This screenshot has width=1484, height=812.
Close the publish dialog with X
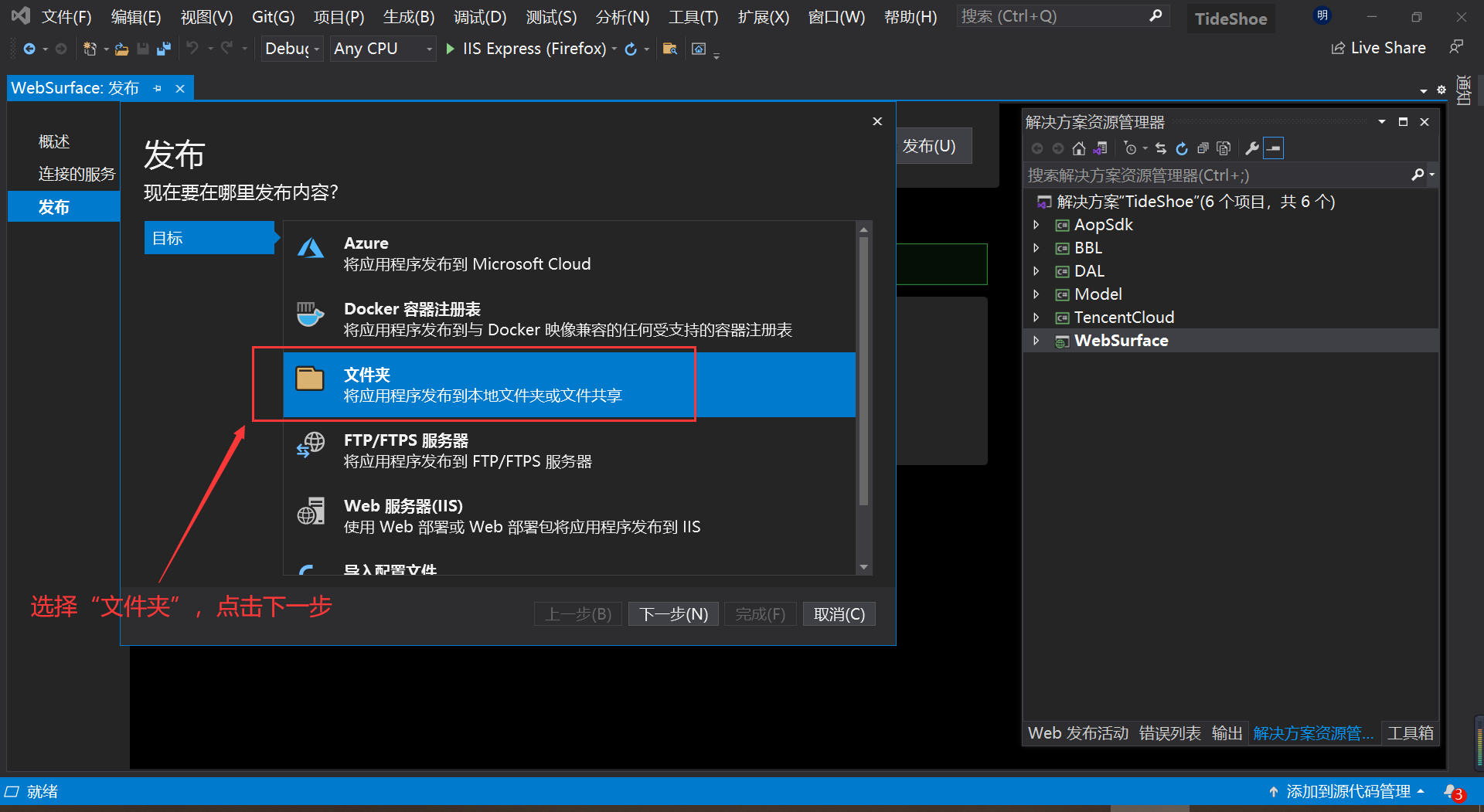point(877,121)
